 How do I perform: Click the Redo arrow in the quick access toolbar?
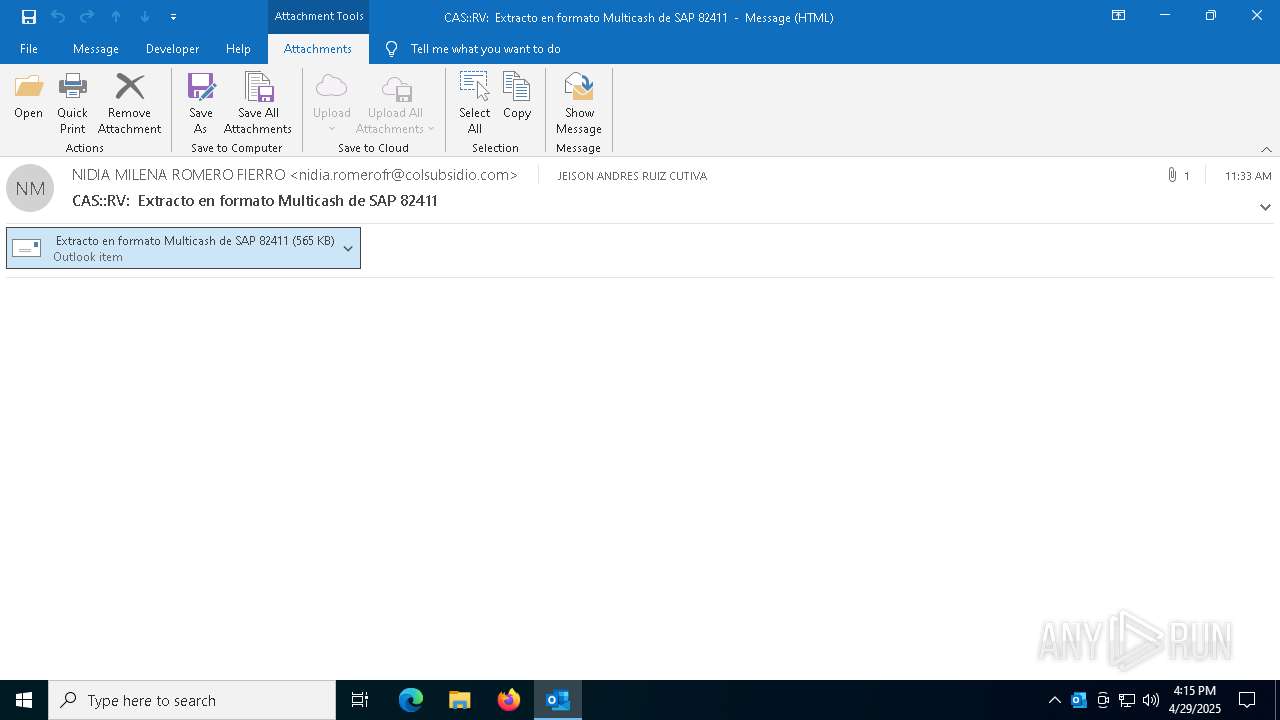(87, 17)
